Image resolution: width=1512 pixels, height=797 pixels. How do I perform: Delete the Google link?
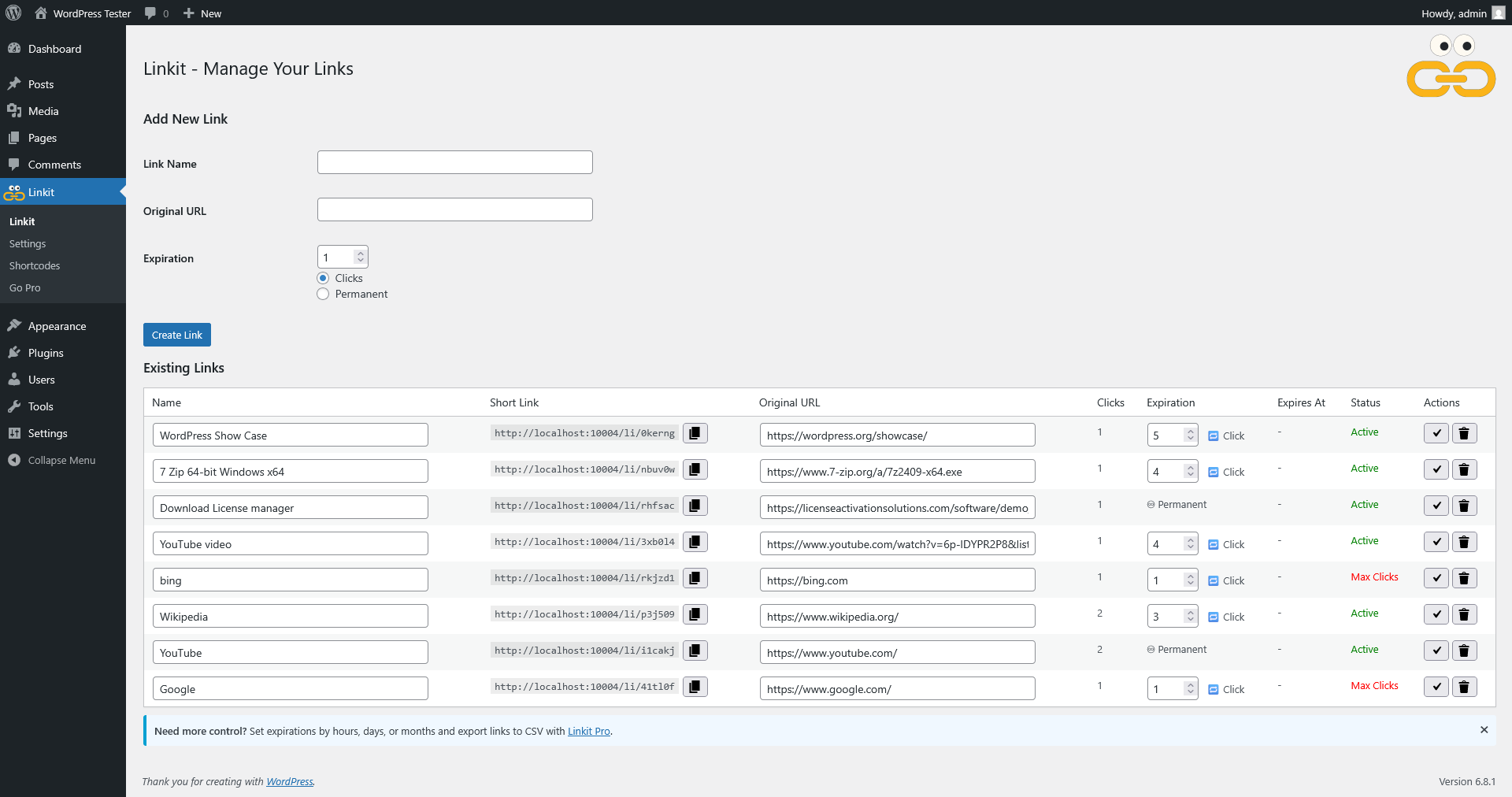pos(1464,688)
